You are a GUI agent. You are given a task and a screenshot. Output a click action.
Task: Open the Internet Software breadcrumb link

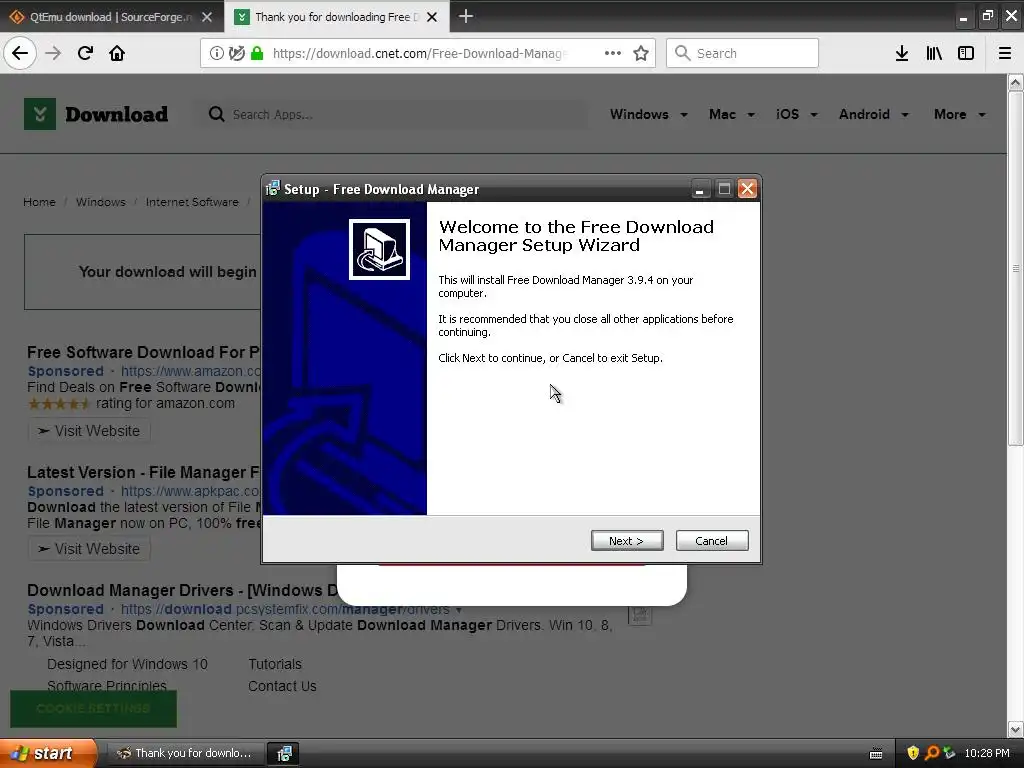192,202
